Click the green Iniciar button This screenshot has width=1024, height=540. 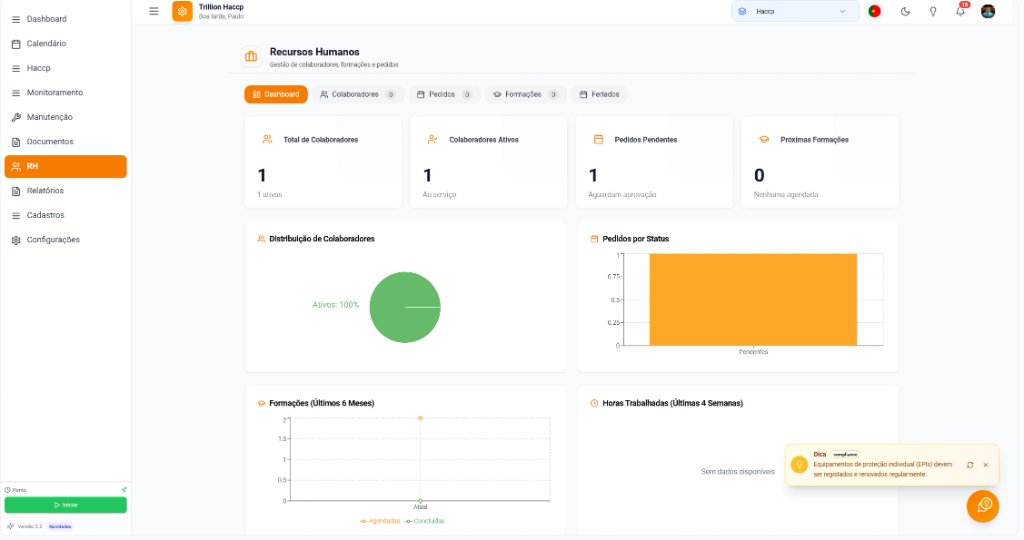pos(65,505)
